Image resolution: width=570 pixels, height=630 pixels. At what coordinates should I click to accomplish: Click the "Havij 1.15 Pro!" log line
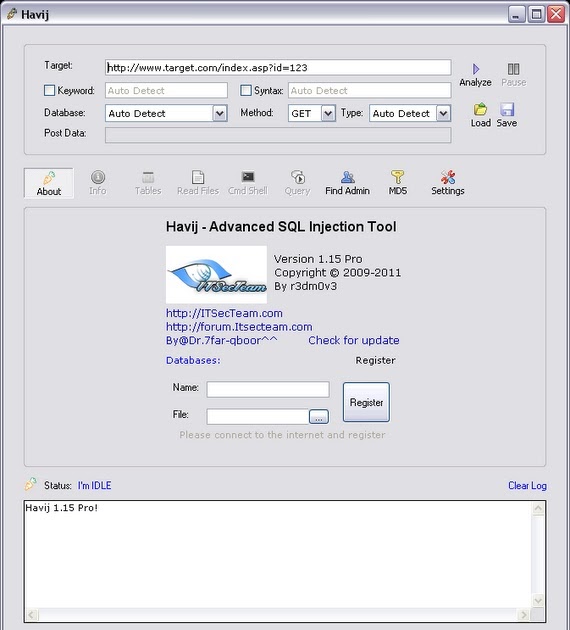point(61,508)
